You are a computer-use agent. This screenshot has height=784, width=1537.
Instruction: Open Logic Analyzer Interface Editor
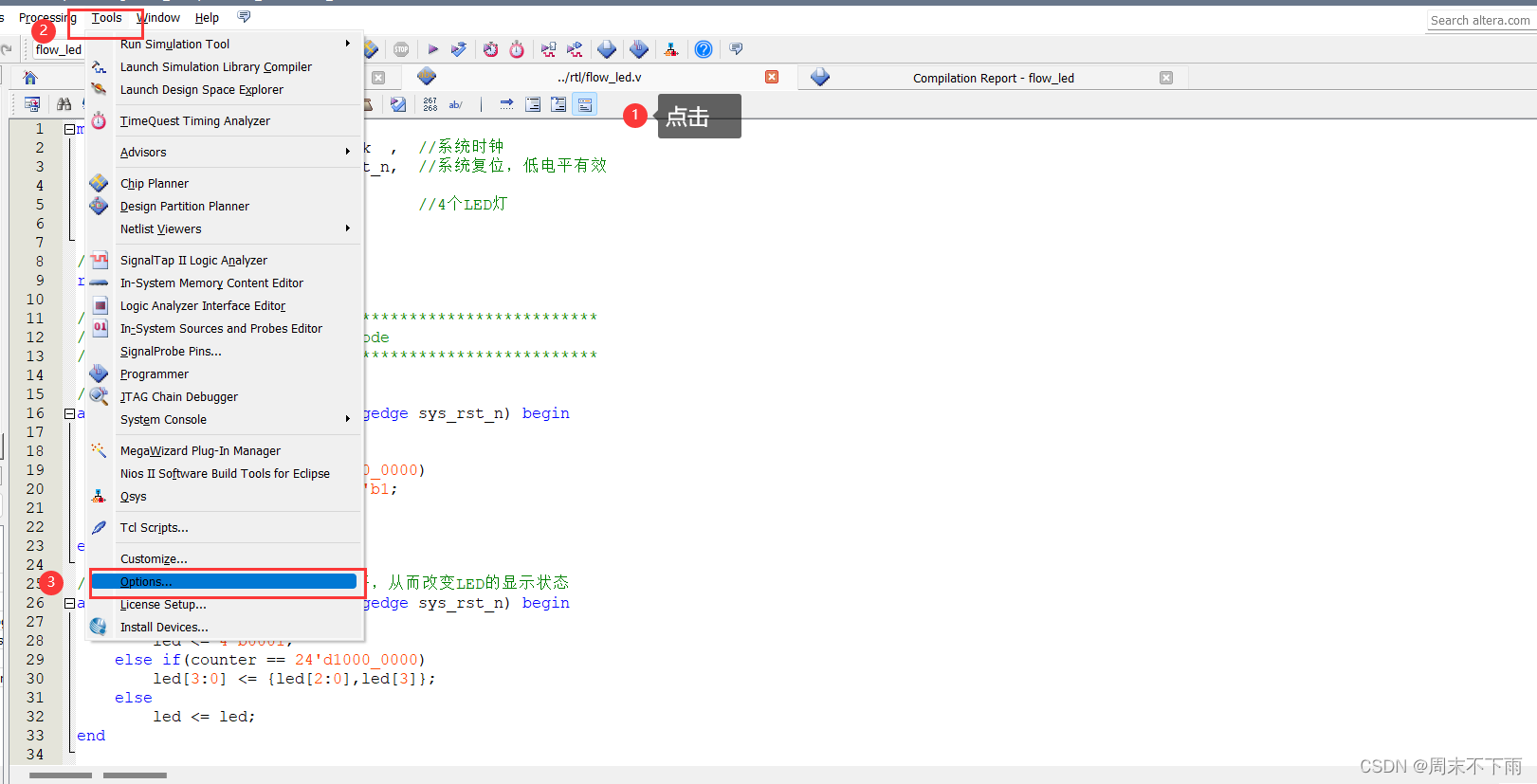[225, 305]
